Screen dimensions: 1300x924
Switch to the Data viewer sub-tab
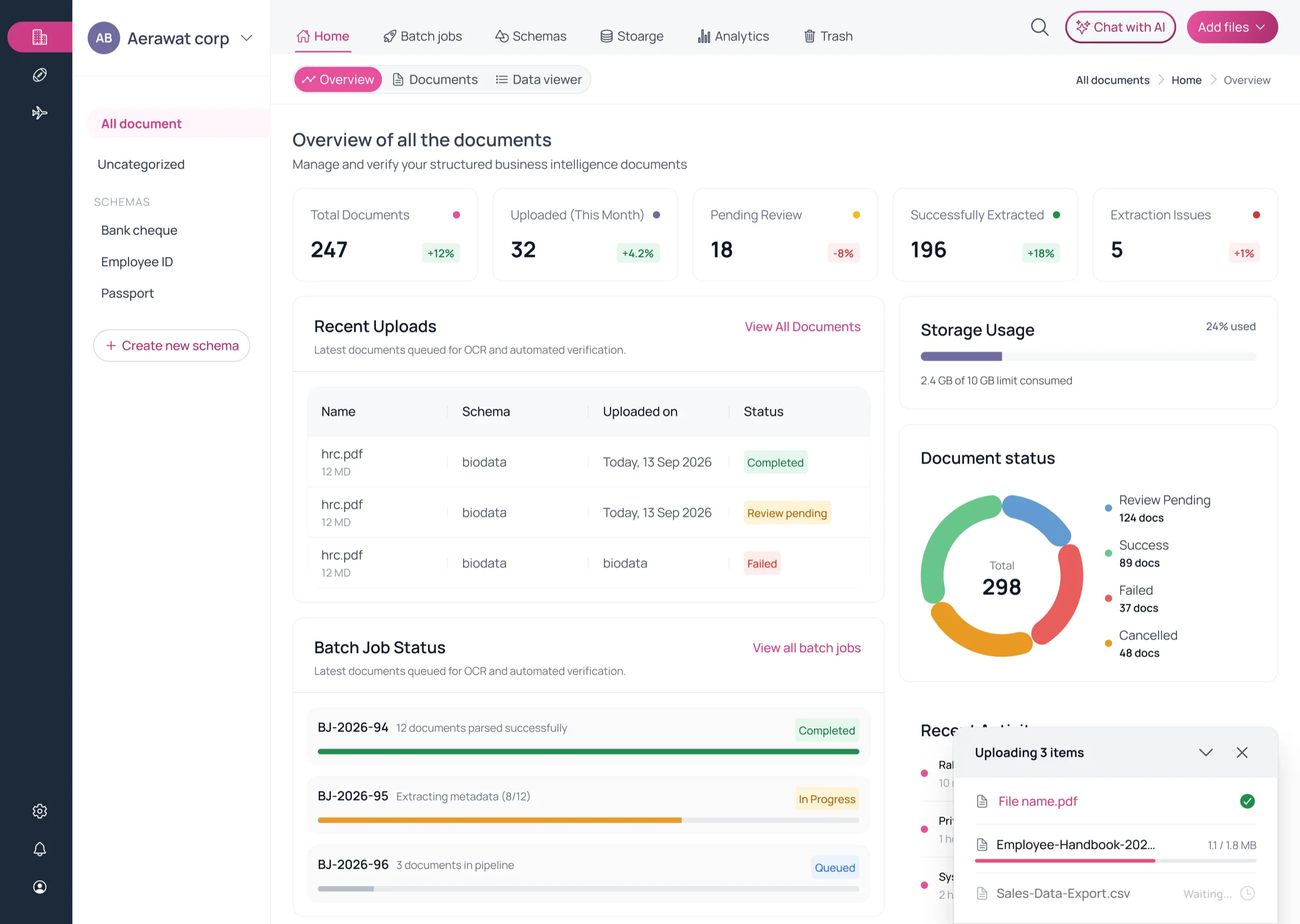538,80
